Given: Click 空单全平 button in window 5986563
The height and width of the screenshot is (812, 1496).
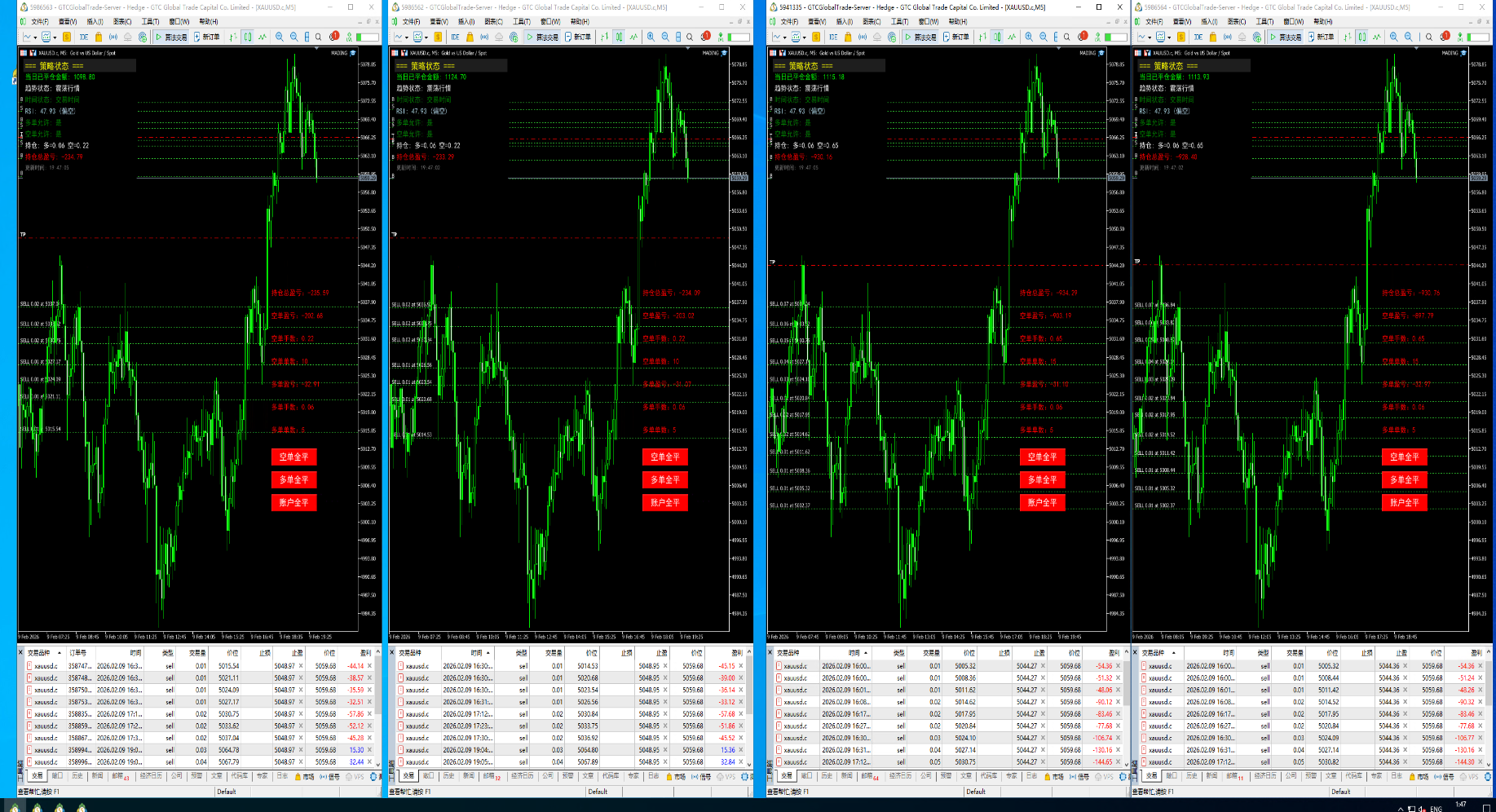Looking at the screenshot, I should (x=294, y=457).
